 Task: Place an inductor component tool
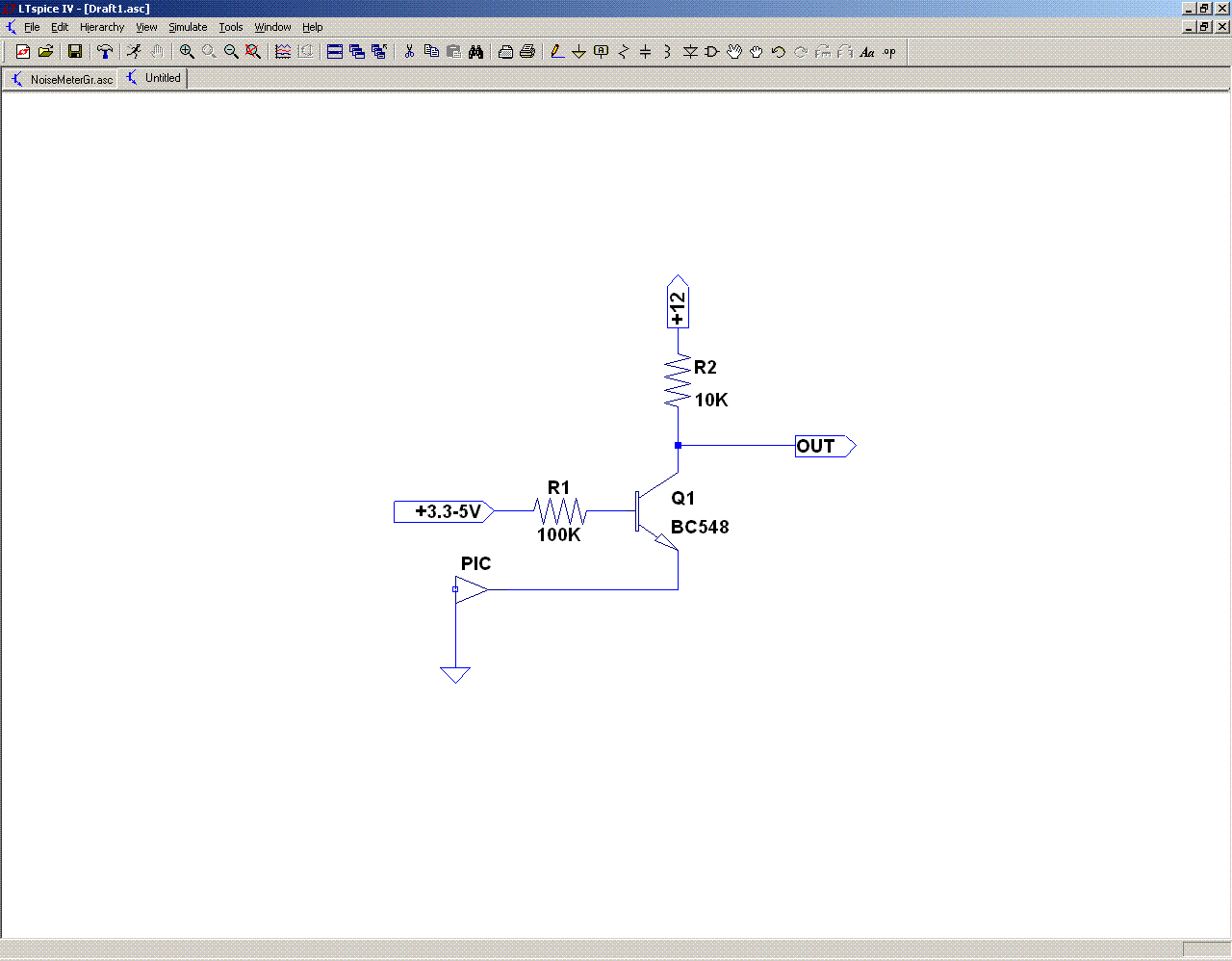pyautogui.click(x=667, y=52)
